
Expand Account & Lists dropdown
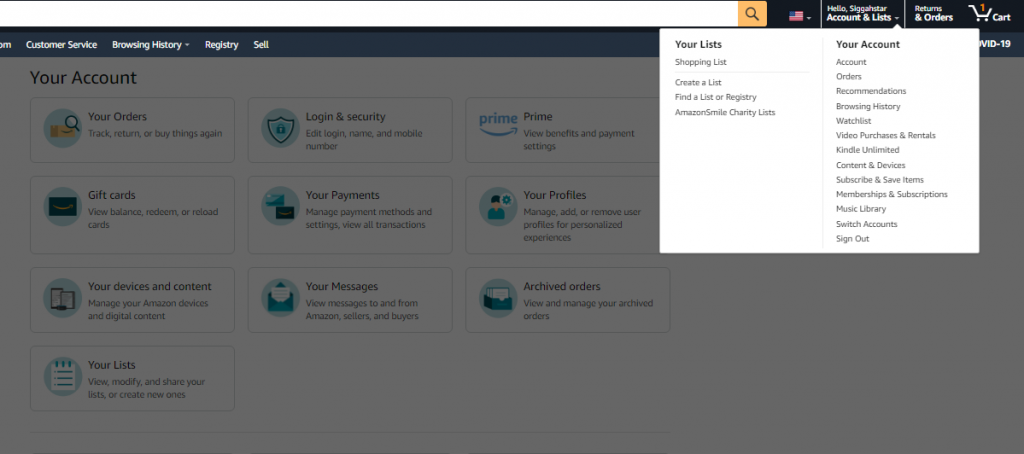(x=862, y=13)
